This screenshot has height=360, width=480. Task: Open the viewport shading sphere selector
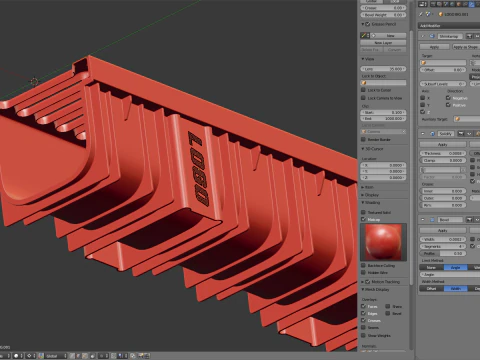pyautogui.click(x=17, y=356)
